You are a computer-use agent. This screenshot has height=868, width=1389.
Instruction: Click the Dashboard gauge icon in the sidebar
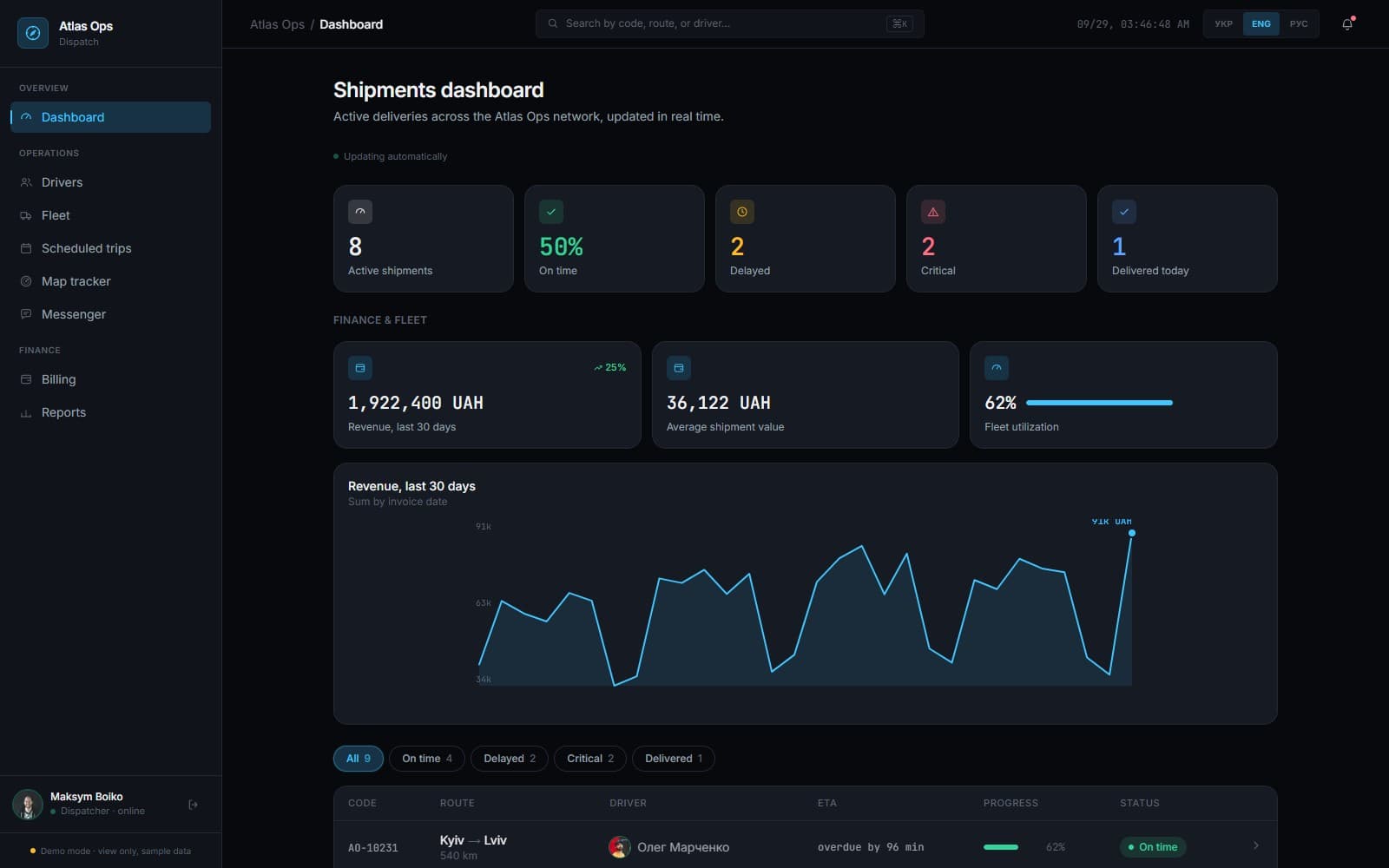point(26,117)
